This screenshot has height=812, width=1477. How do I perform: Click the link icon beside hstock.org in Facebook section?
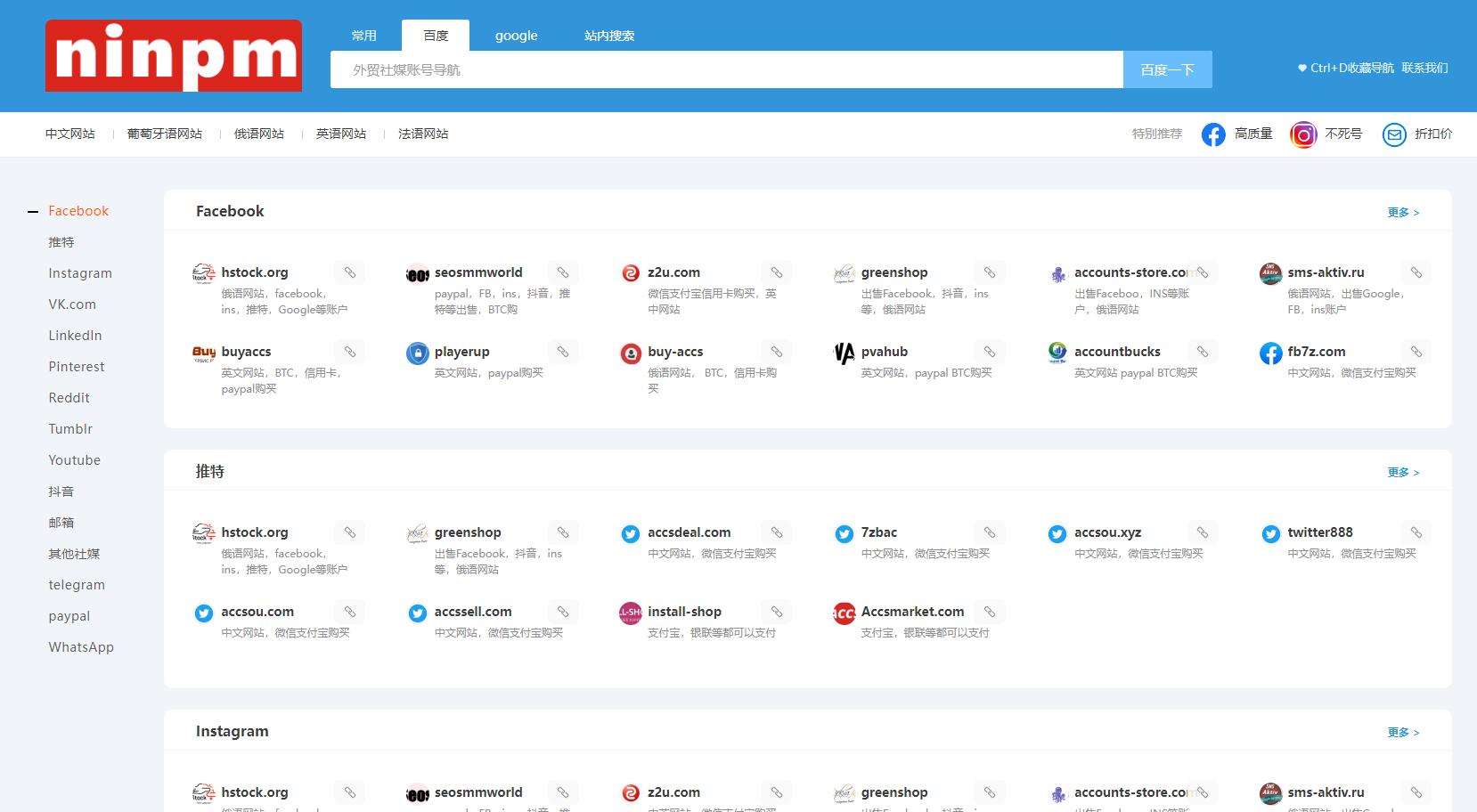pyautogui.click(x=350, y=272)
